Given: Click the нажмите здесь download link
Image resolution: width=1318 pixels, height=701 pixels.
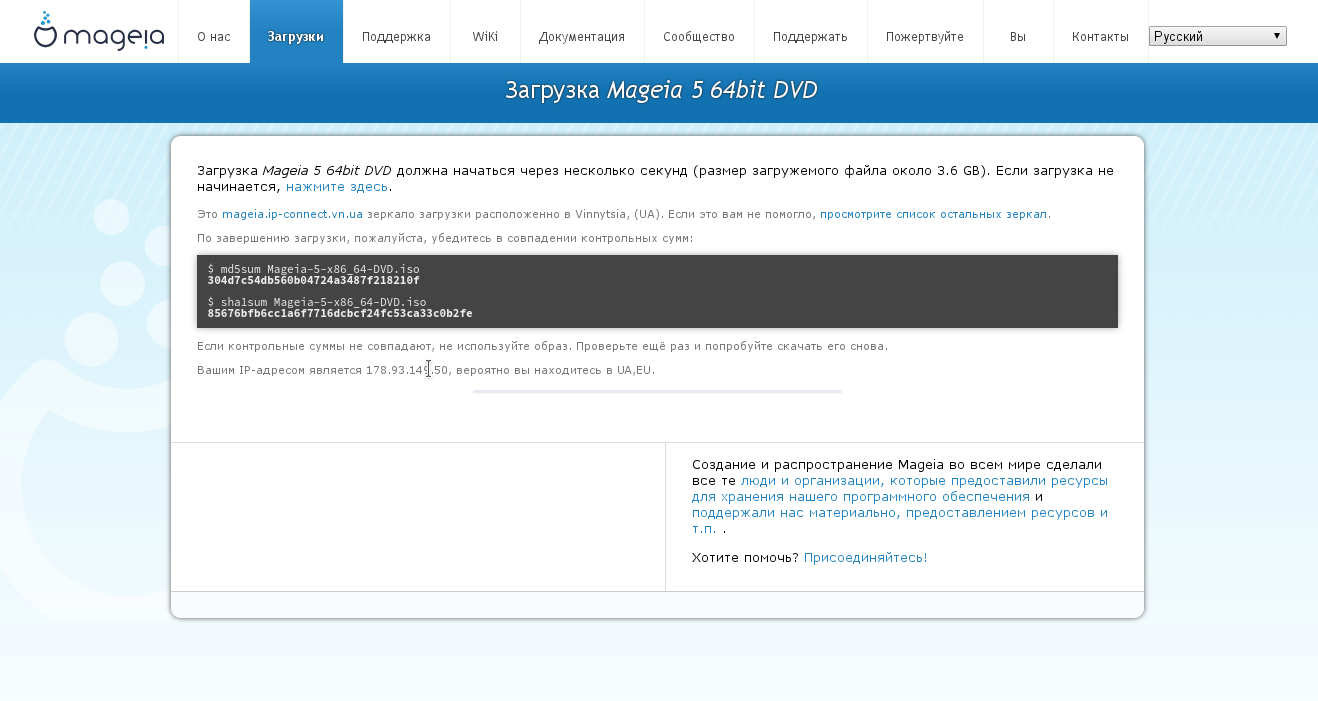Looking at the screenshot, I should click(x=336, y=187).
